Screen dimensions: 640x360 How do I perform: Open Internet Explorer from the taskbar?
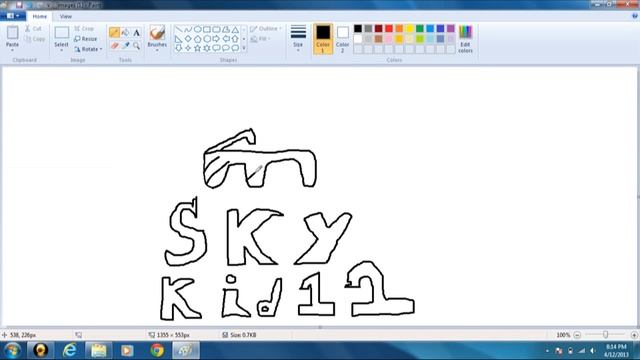pos(69,350)
